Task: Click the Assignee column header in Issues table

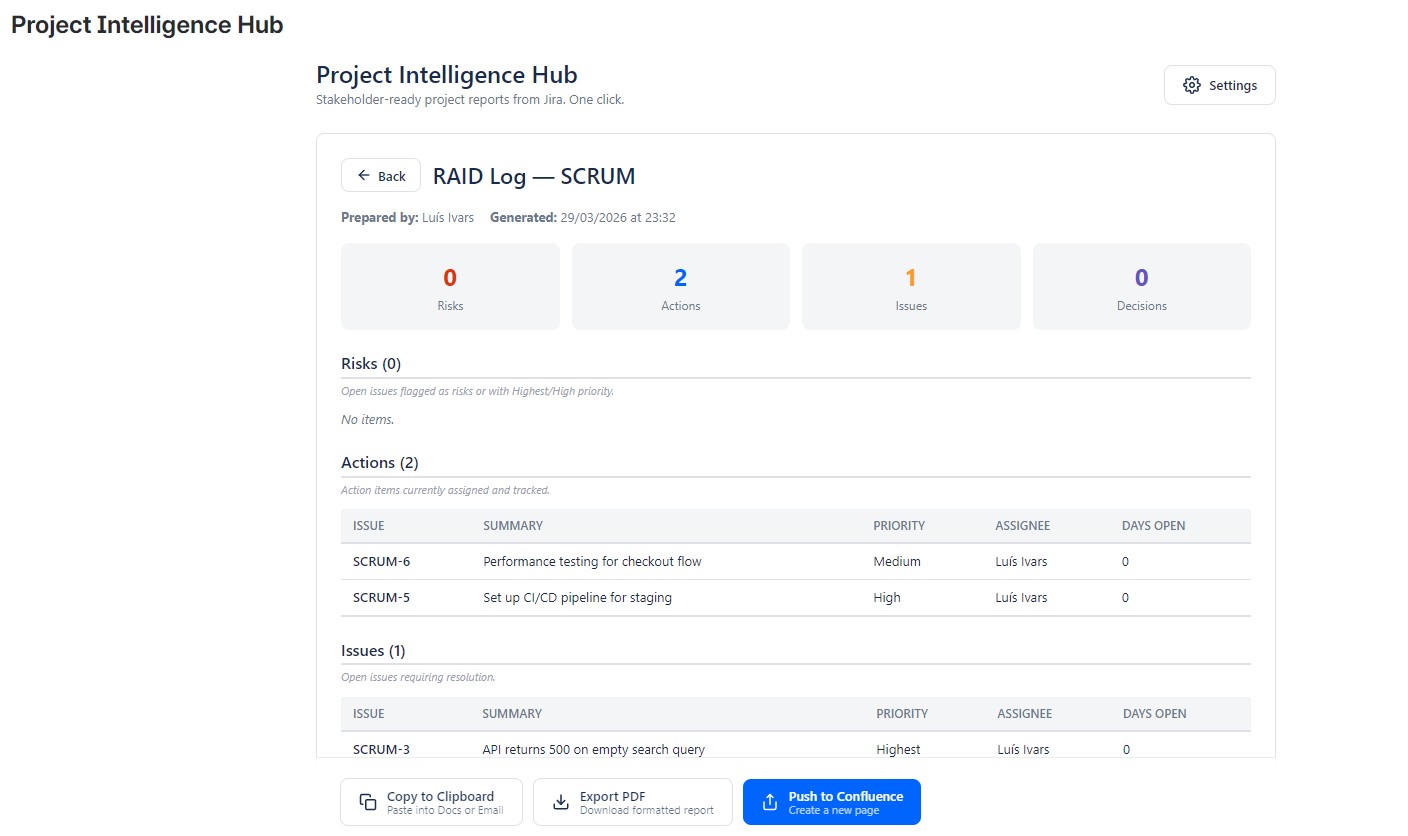Action: [x=1024, y=714]
